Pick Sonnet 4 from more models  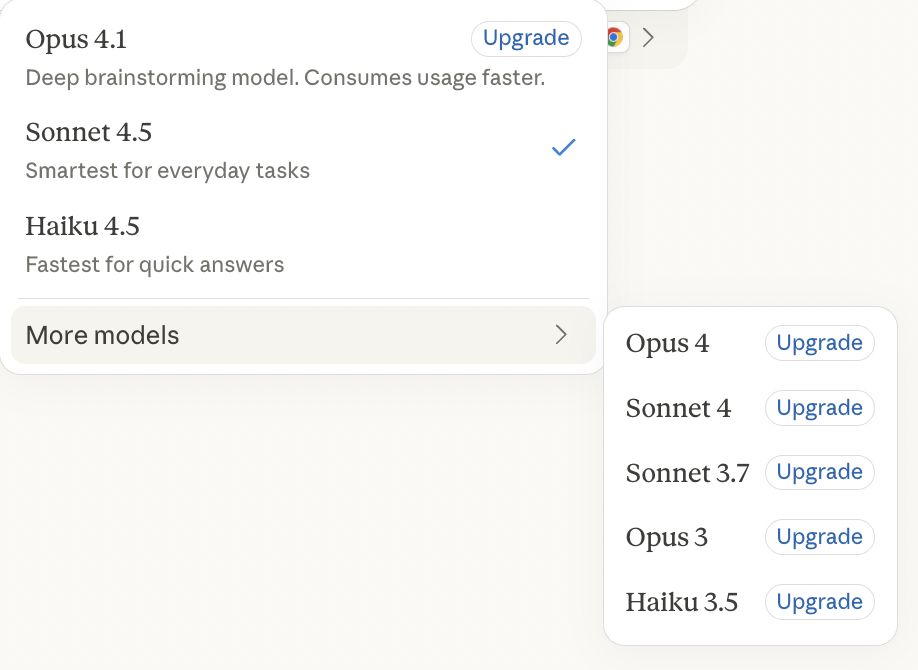[678, 408]
